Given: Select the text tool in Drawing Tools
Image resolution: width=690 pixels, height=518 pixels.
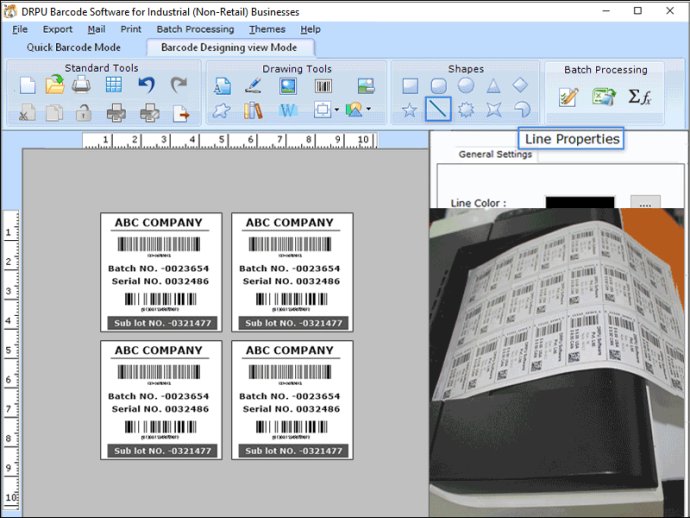Looking at the screenshot, I should pyautogui.click(x=222, y=86).
